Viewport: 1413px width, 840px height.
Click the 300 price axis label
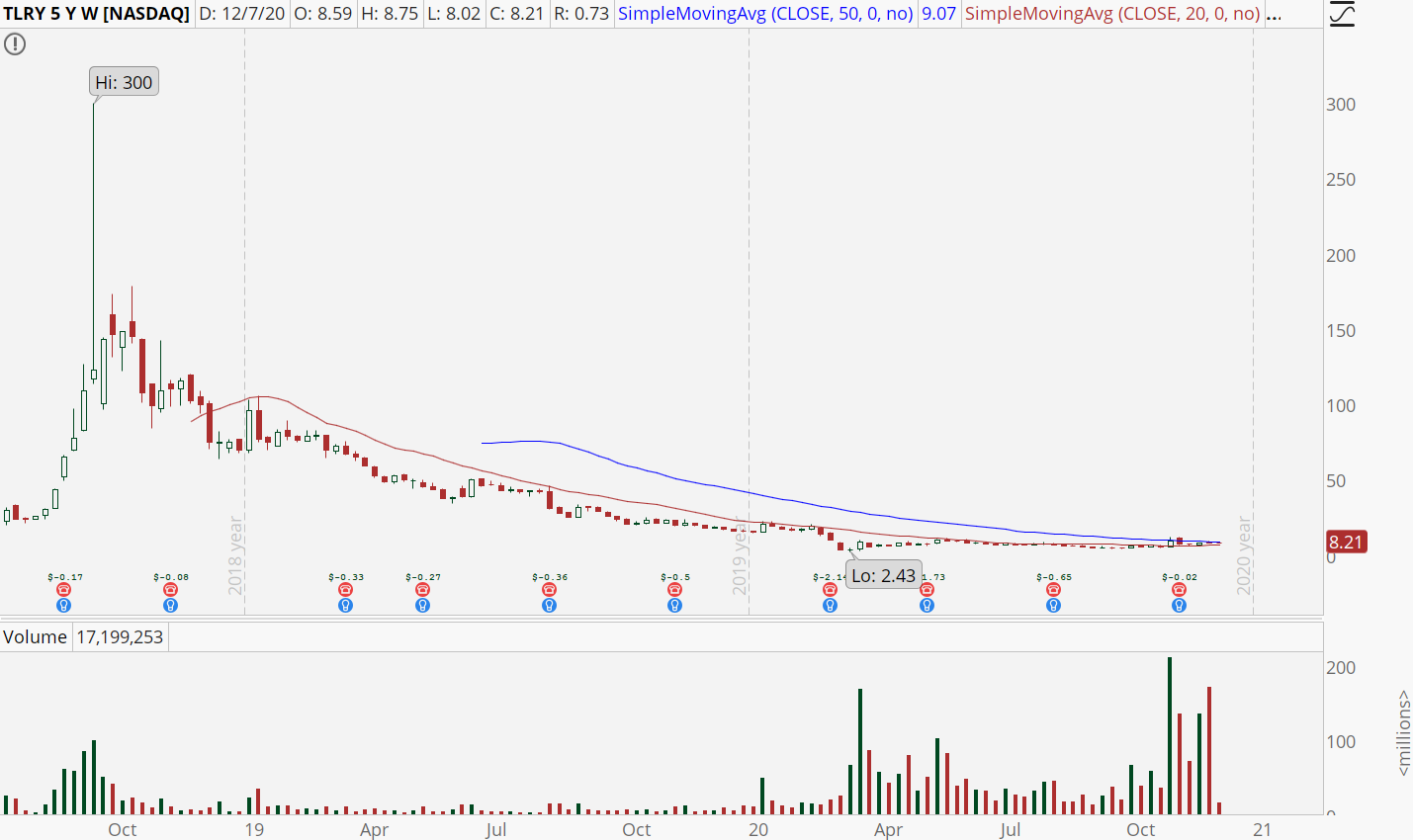pos(1341,105)
